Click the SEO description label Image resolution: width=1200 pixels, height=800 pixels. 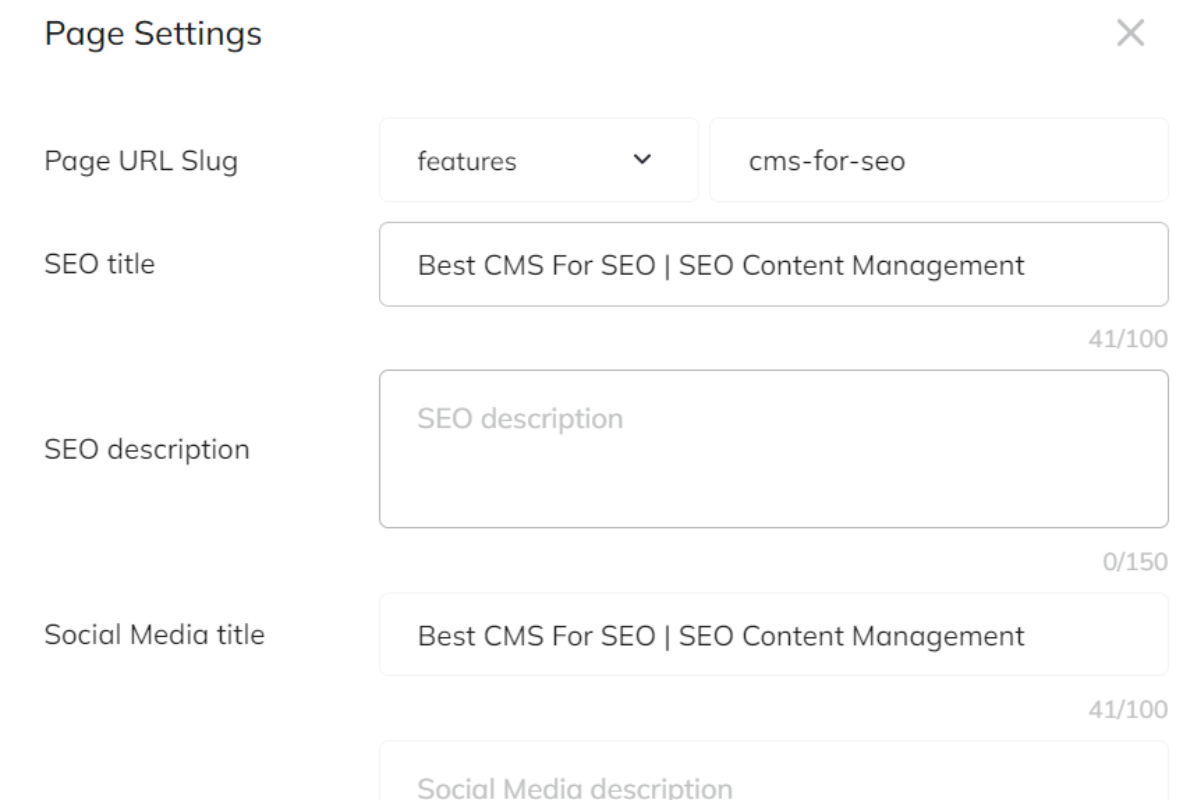coord(147,450)
